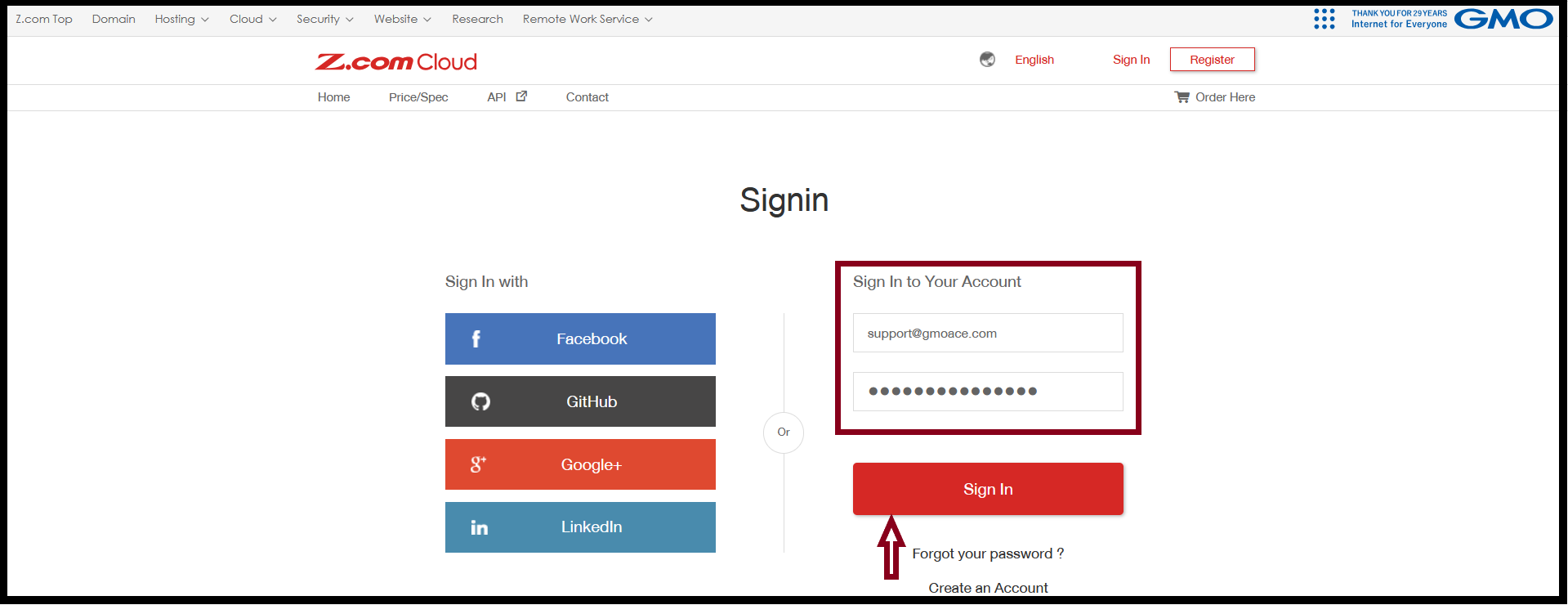Open the Research menu item
Screen dimensions: 1568x605
[x=477, y=19]
